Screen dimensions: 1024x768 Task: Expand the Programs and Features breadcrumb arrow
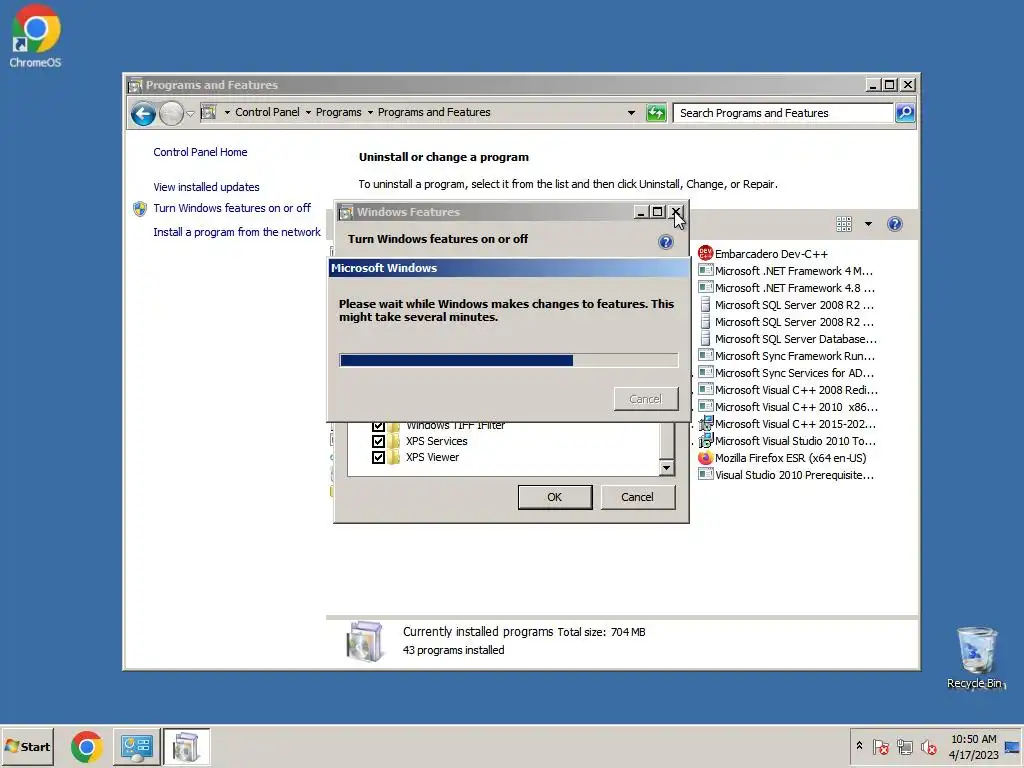[370, 112]
